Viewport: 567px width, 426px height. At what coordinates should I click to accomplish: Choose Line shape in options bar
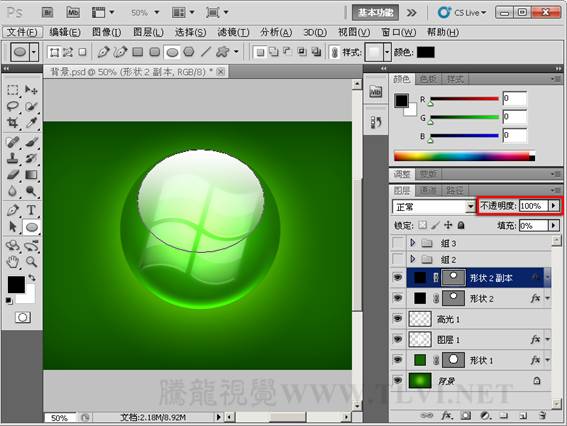[x=206, y=52]
